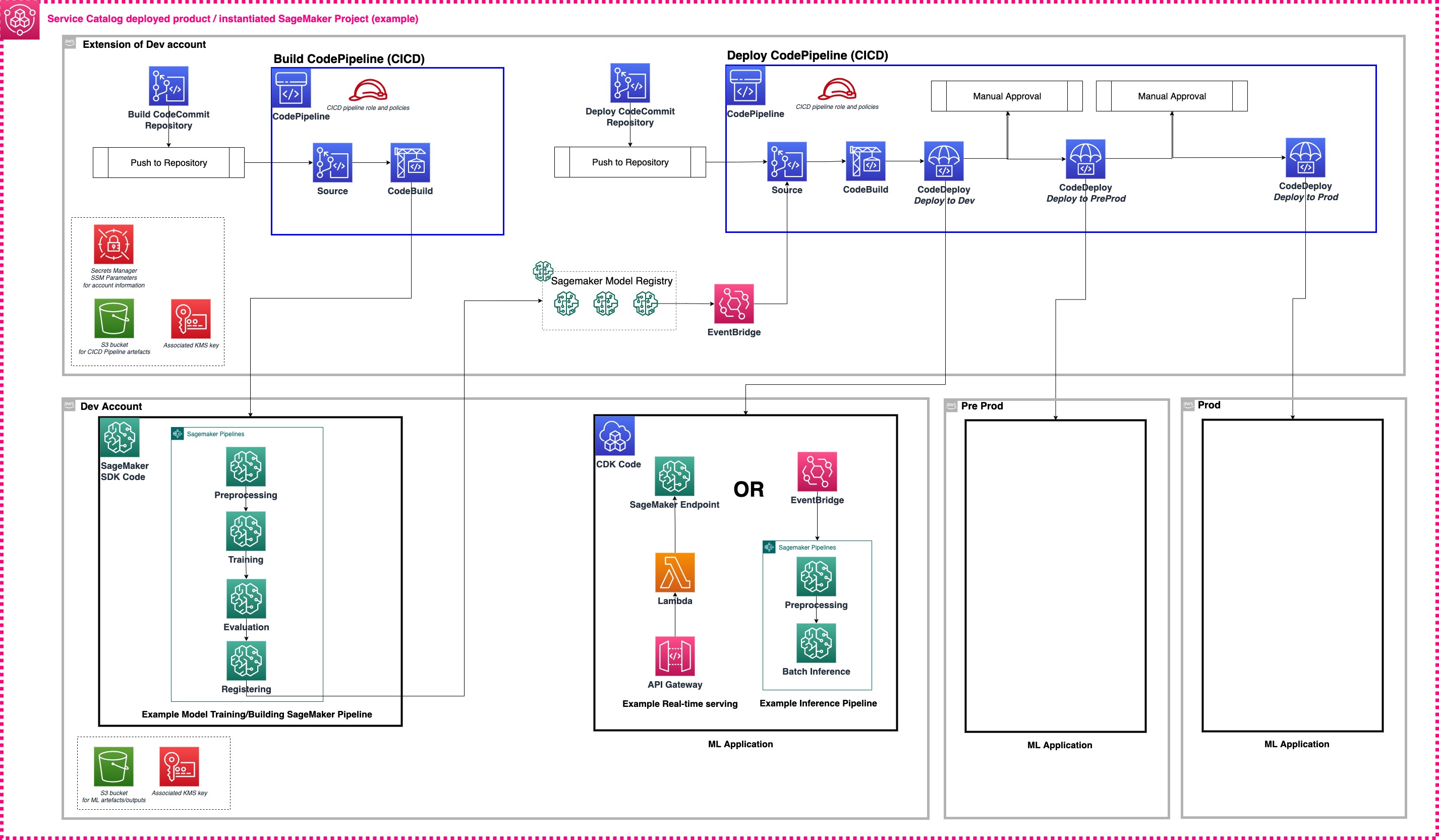Select the Prod ML Application empty box
1439x840 pixels.
click(x=1292, y=575)
